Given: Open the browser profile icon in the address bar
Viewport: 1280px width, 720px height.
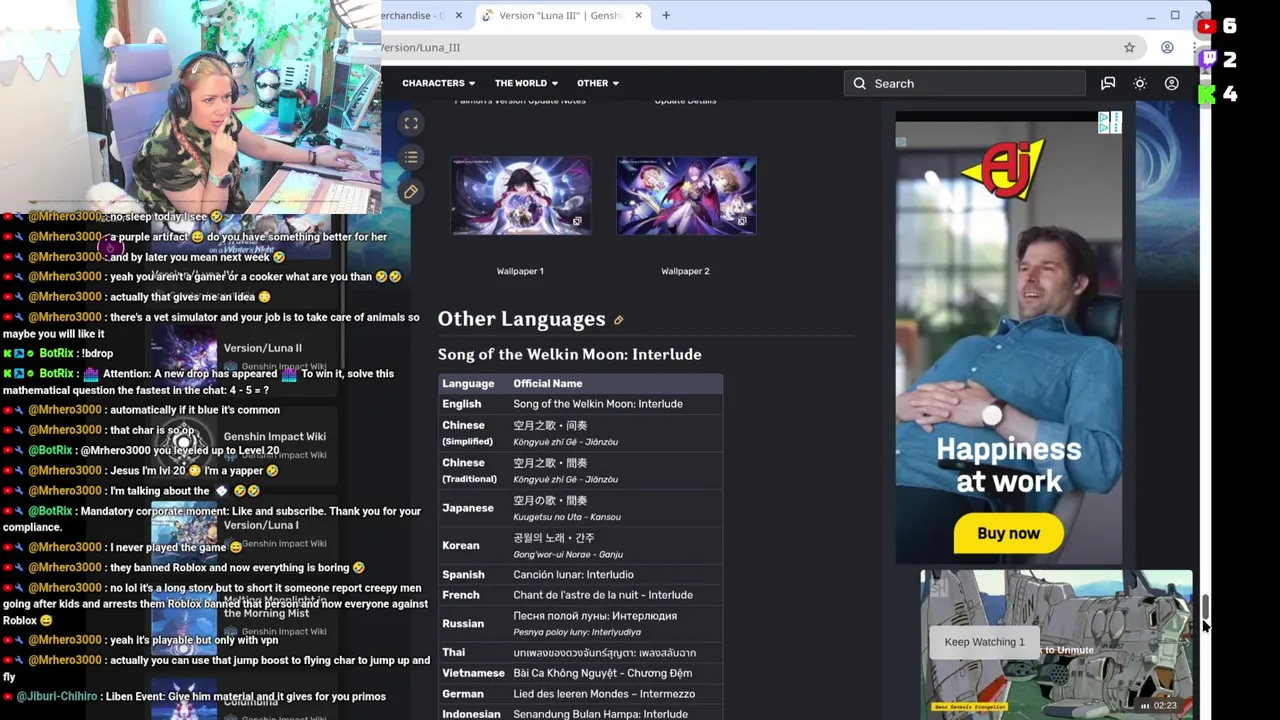Looking at the screenshot, I should click(x=1167, y=47).
